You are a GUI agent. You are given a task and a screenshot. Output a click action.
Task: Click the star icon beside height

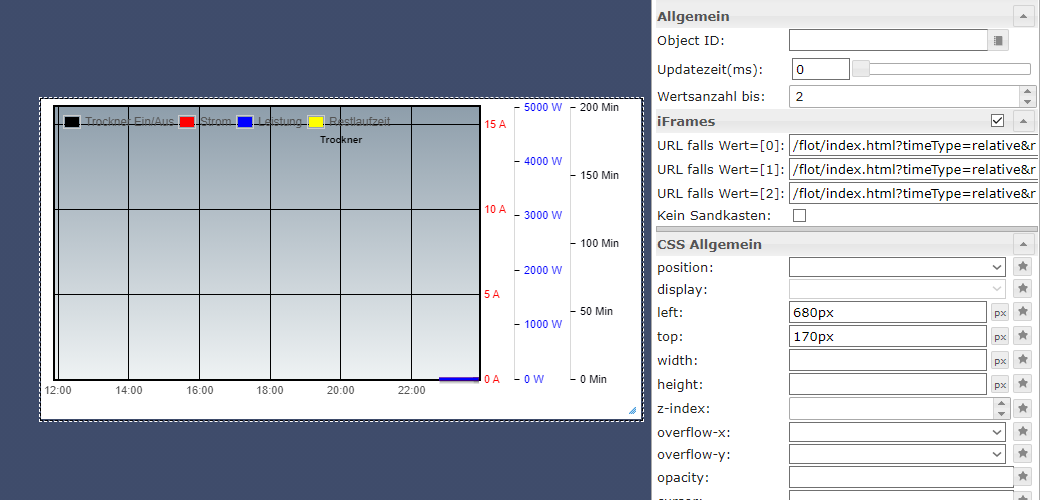(x=1023, y=384)
